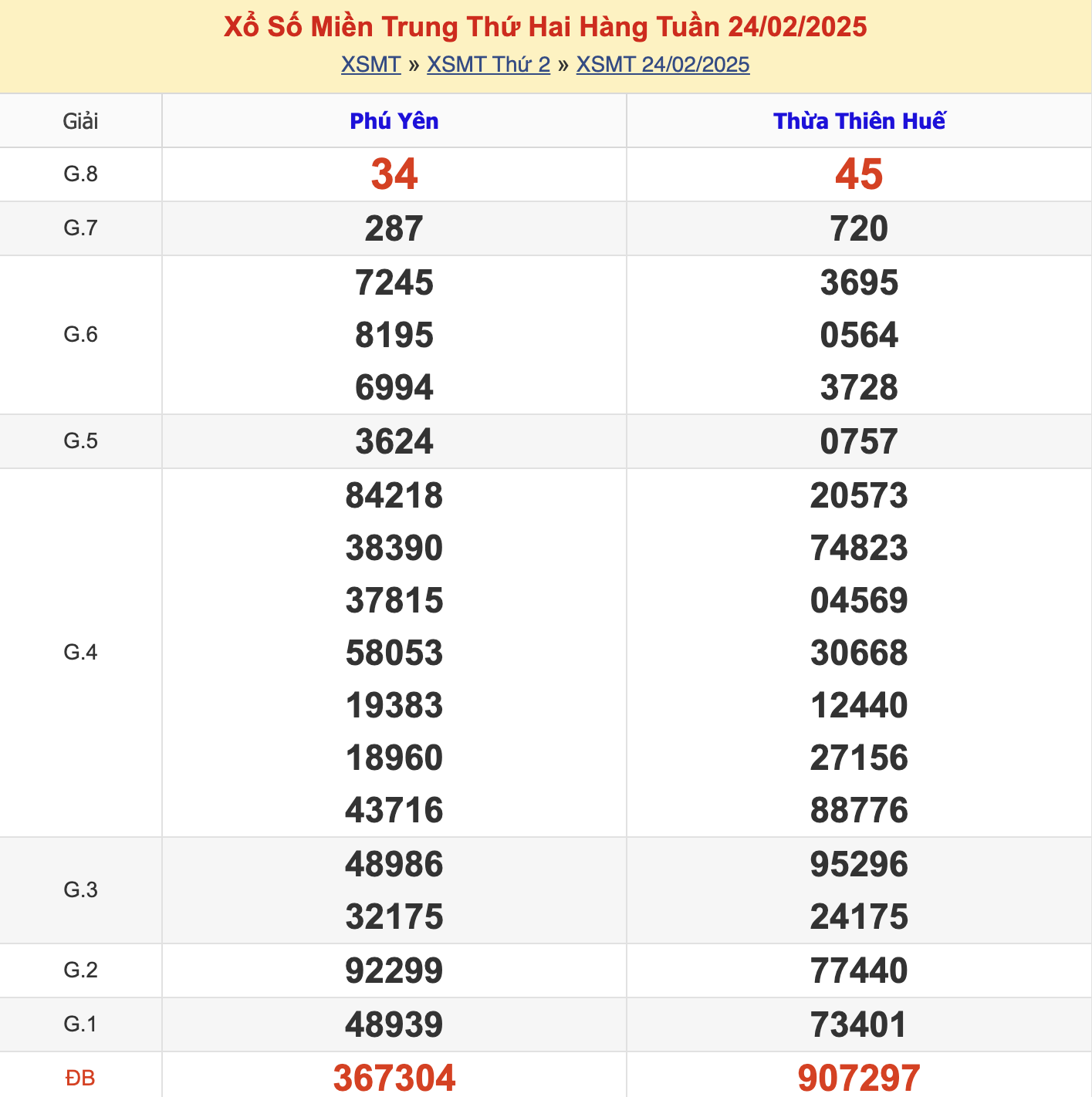The width and height of the screenshot is (1092, 1097).
Task: Click the number 0564
Action: click(x=859, y=335)
